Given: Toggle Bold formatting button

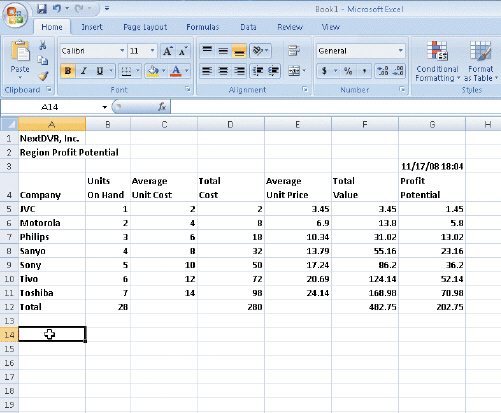Looking at the screenshot, I should pyautogui.click(x=68, y=71).
